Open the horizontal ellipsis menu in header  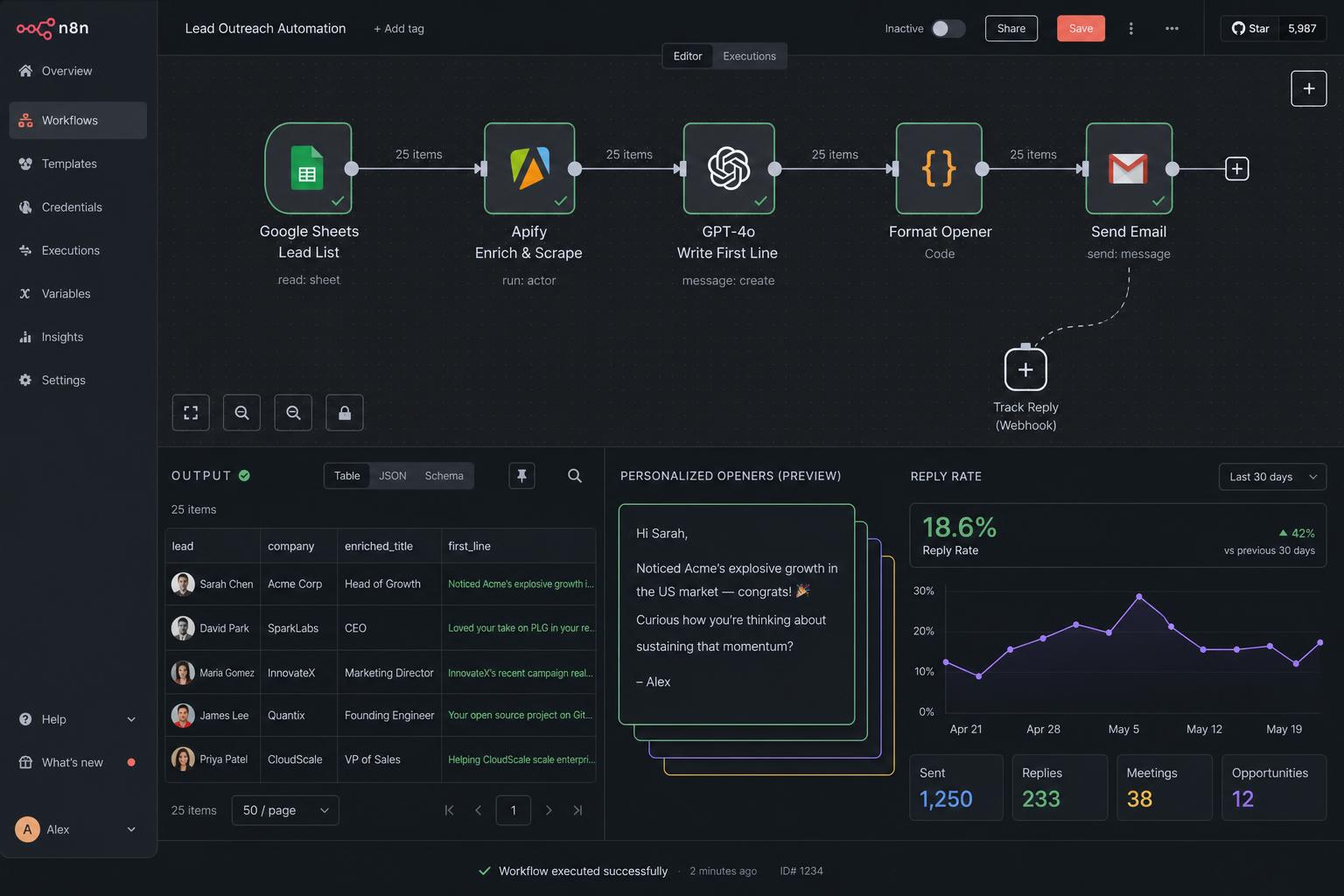coord(1172,29)
